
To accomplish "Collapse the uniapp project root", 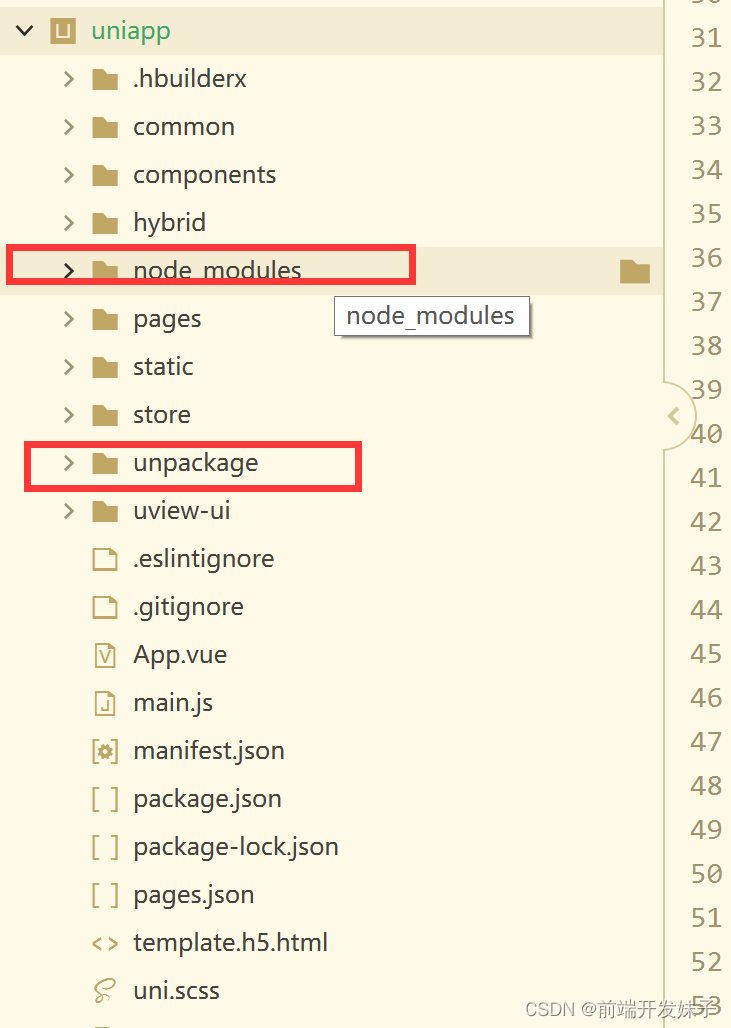I will point(24,30).
